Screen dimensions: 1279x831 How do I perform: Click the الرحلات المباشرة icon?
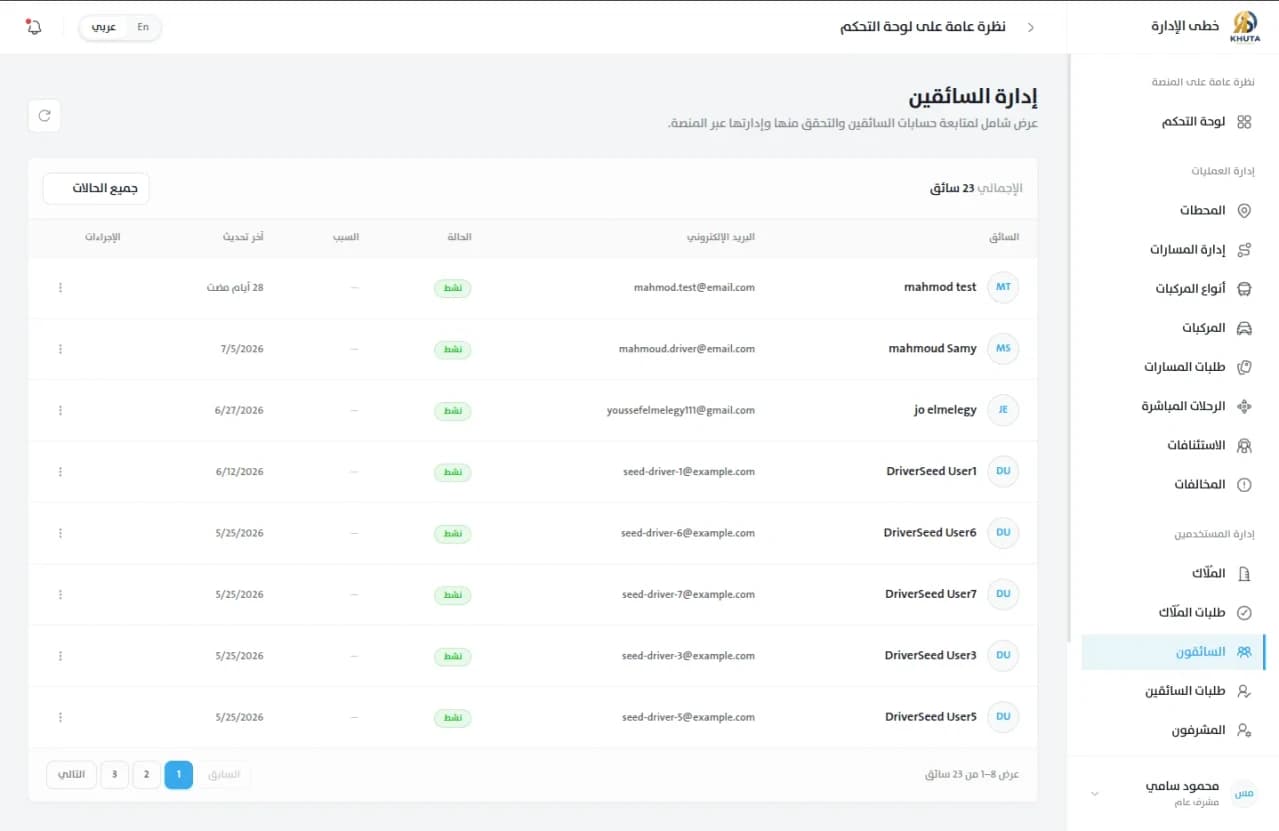click(1244, 406)
